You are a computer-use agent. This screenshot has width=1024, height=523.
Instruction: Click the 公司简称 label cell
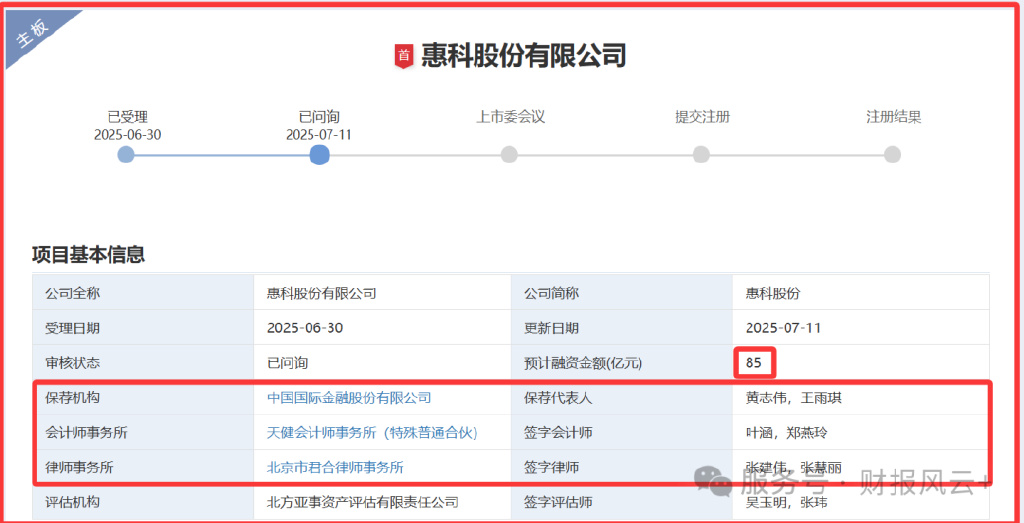622,293
